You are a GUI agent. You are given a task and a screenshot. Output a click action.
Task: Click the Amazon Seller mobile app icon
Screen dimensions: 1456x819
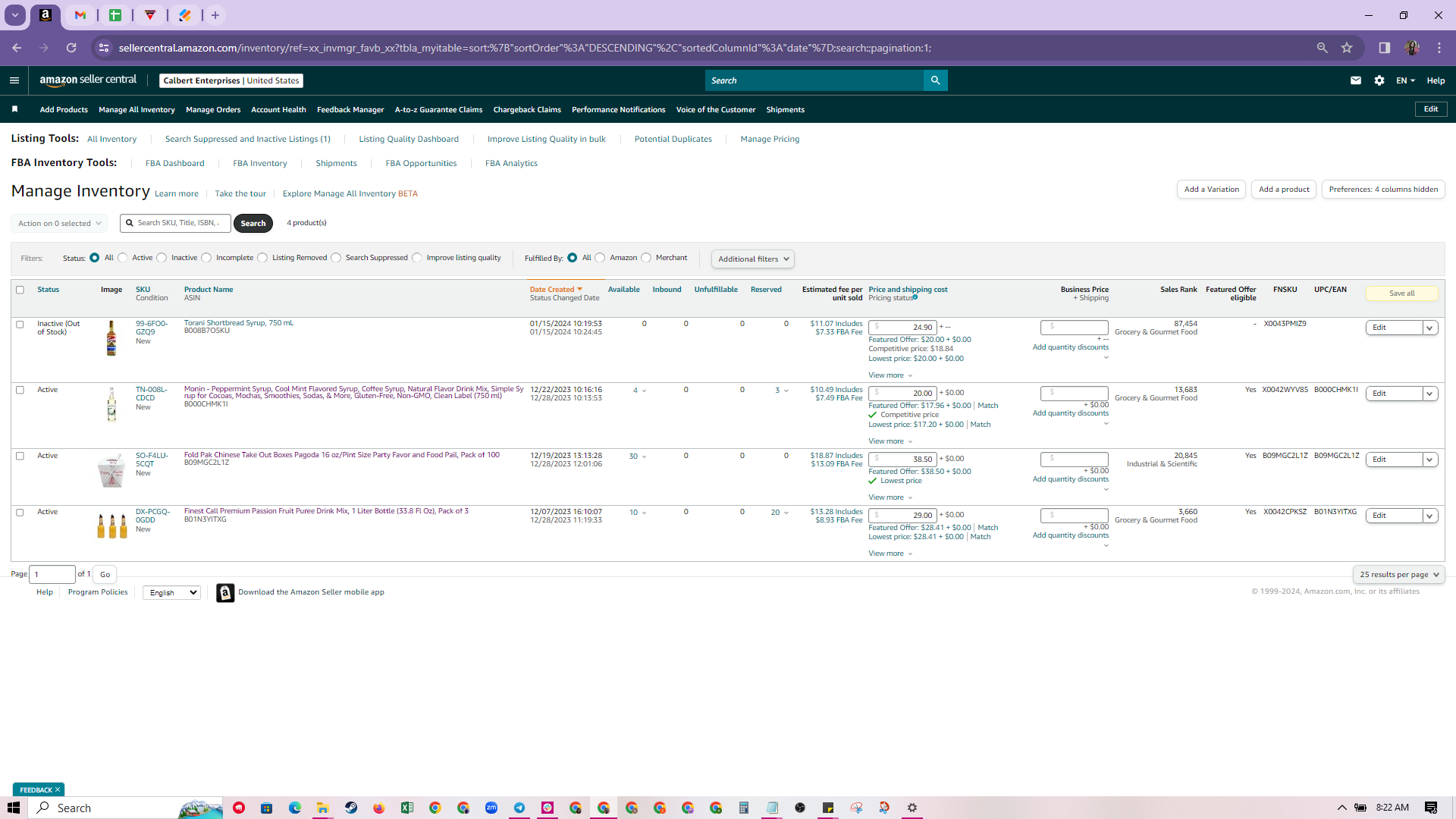225,593
